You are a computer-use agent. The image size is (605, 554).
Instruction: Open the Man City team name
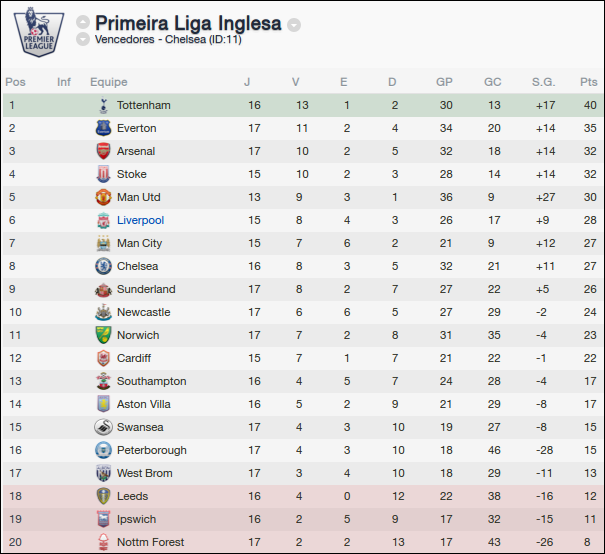pos(139,243)
